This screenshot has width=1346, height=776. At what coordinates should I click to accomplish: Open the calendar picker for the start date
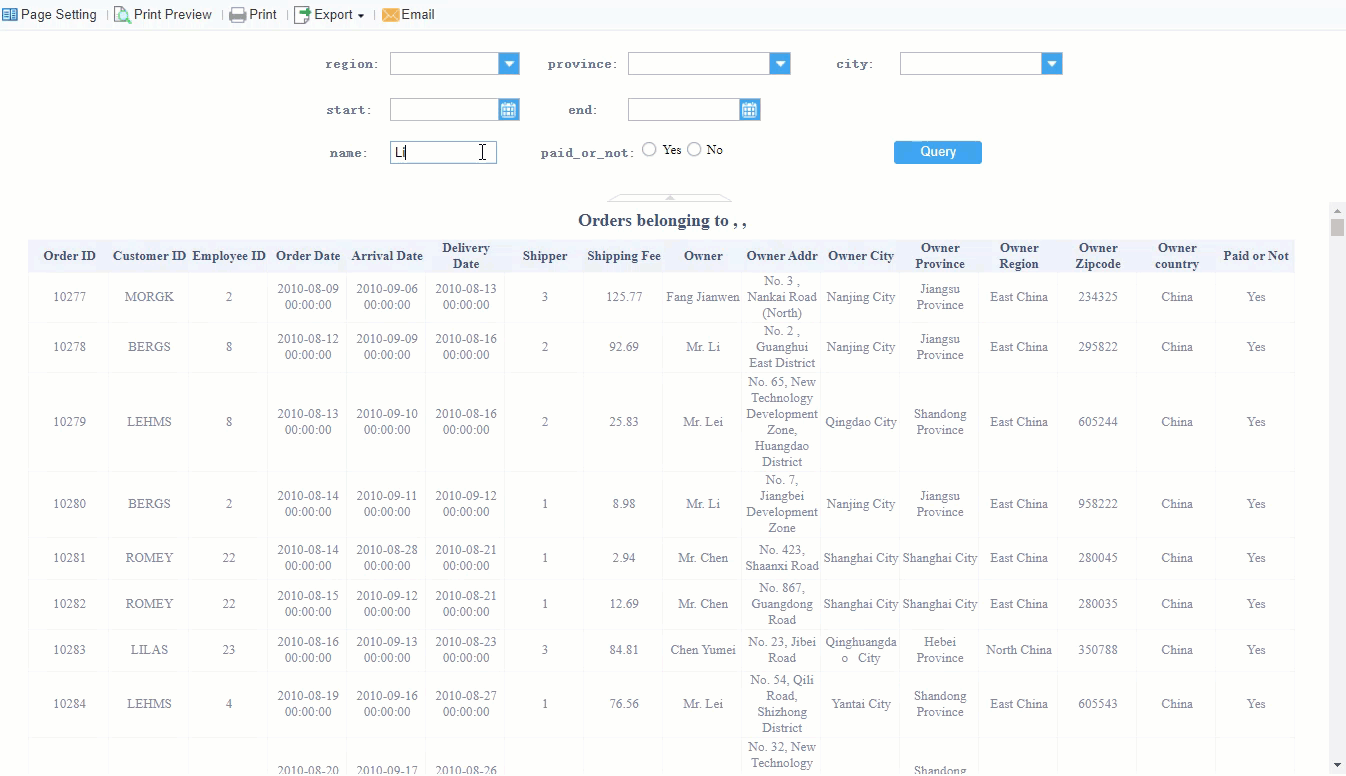[509, 109]
